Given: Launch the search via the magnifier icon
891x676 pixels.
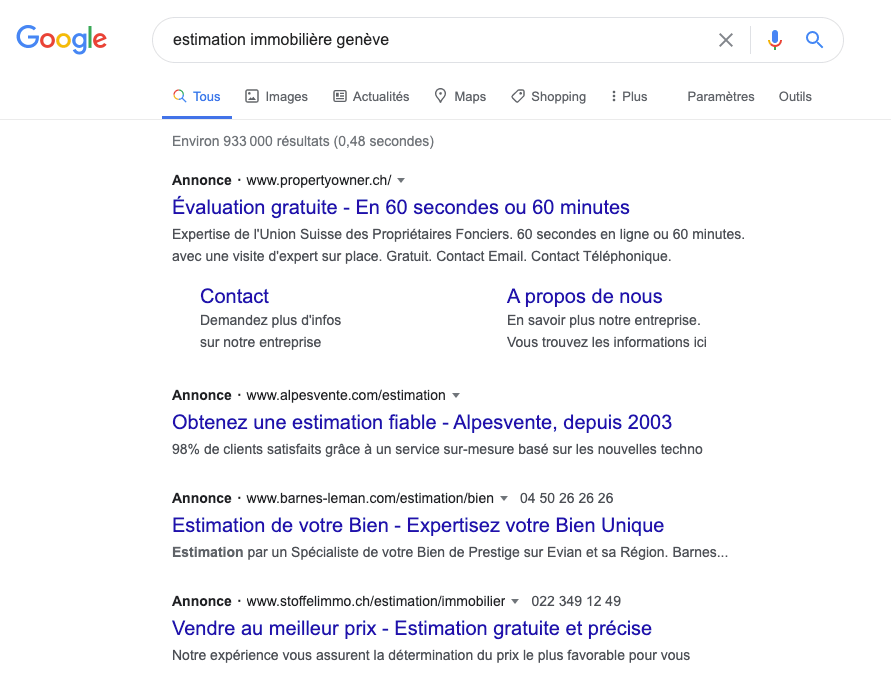Looking at the screenshot, I should pos(814,40).
